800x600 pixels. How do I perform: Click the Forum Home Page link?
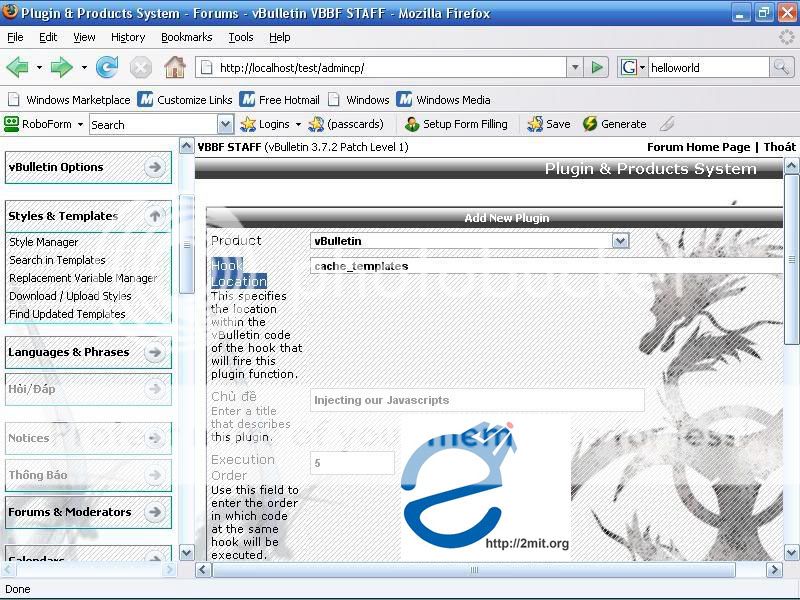698,147
